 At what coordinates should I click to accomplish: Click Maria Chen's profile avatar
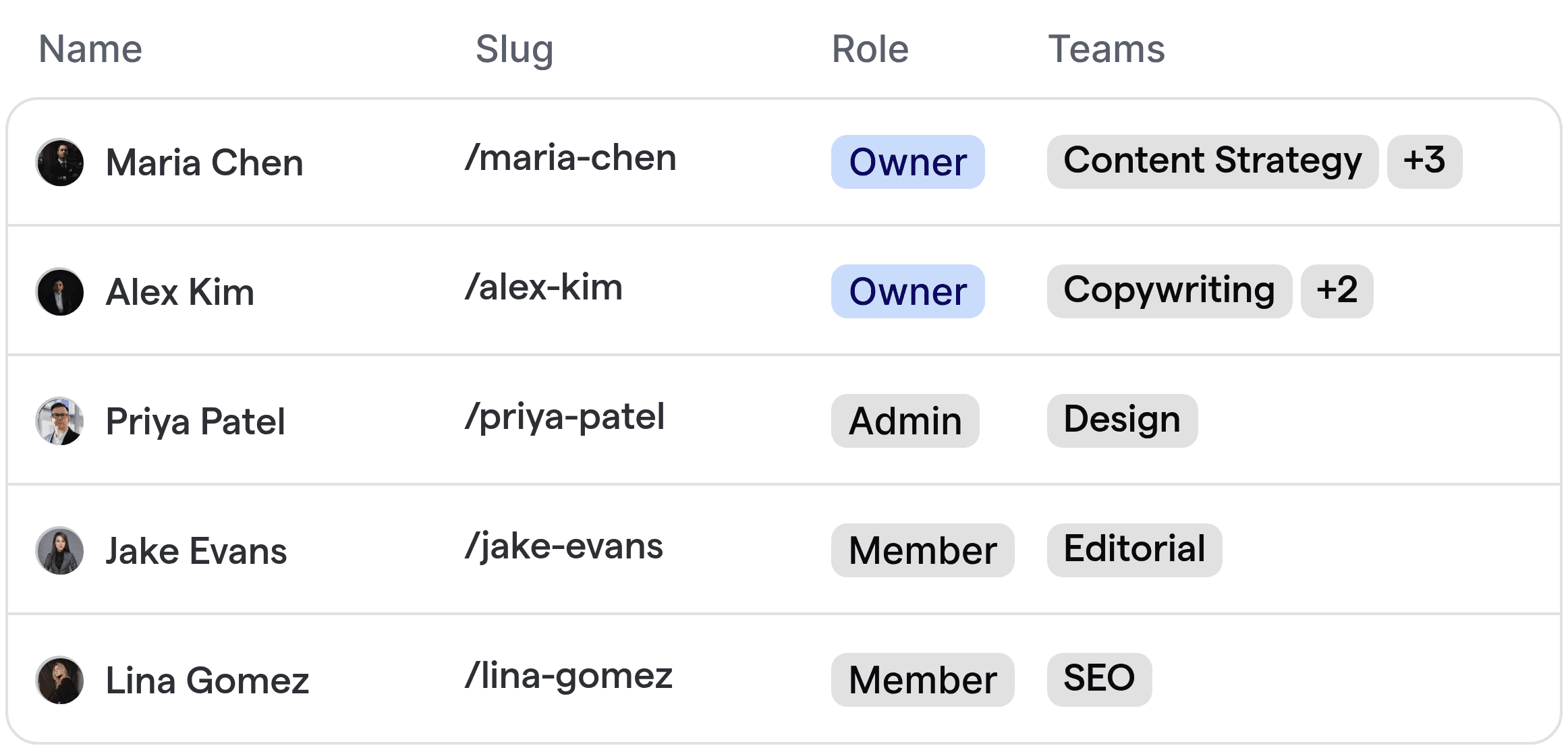click(x=59, y=162)
